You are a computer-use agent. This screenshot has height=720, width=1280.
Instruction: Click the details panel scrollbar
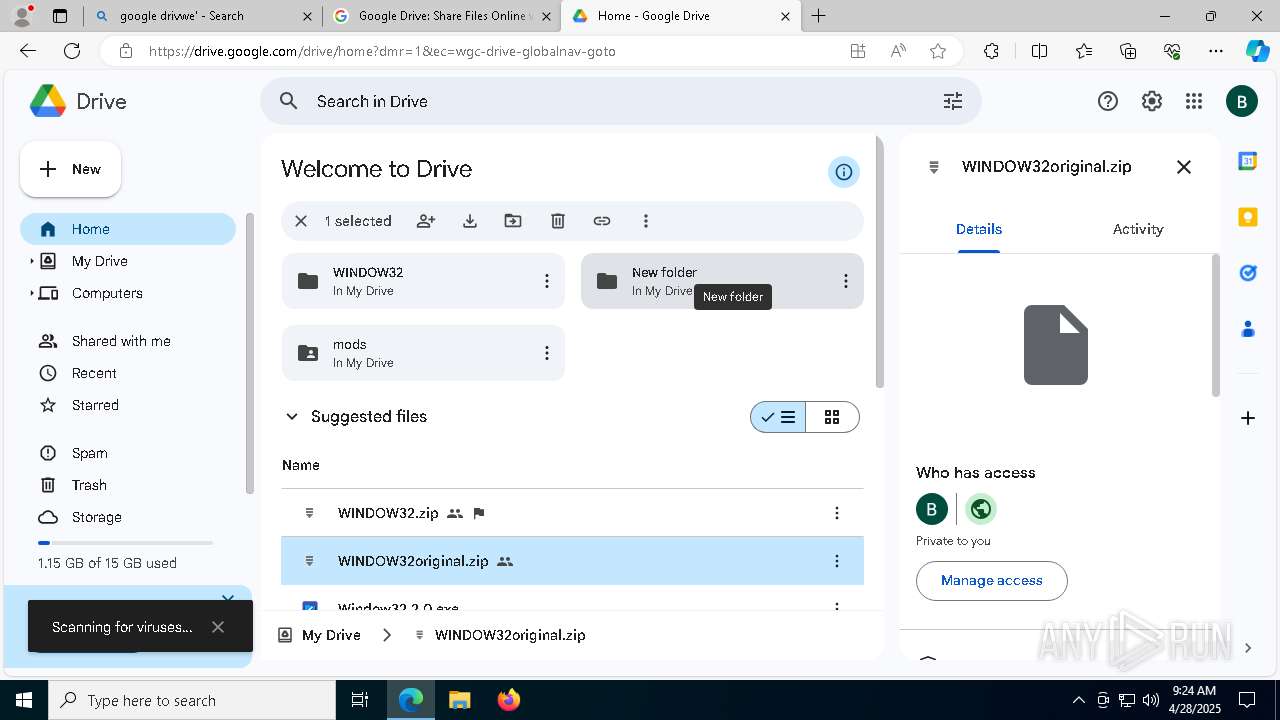point(1216,325)
